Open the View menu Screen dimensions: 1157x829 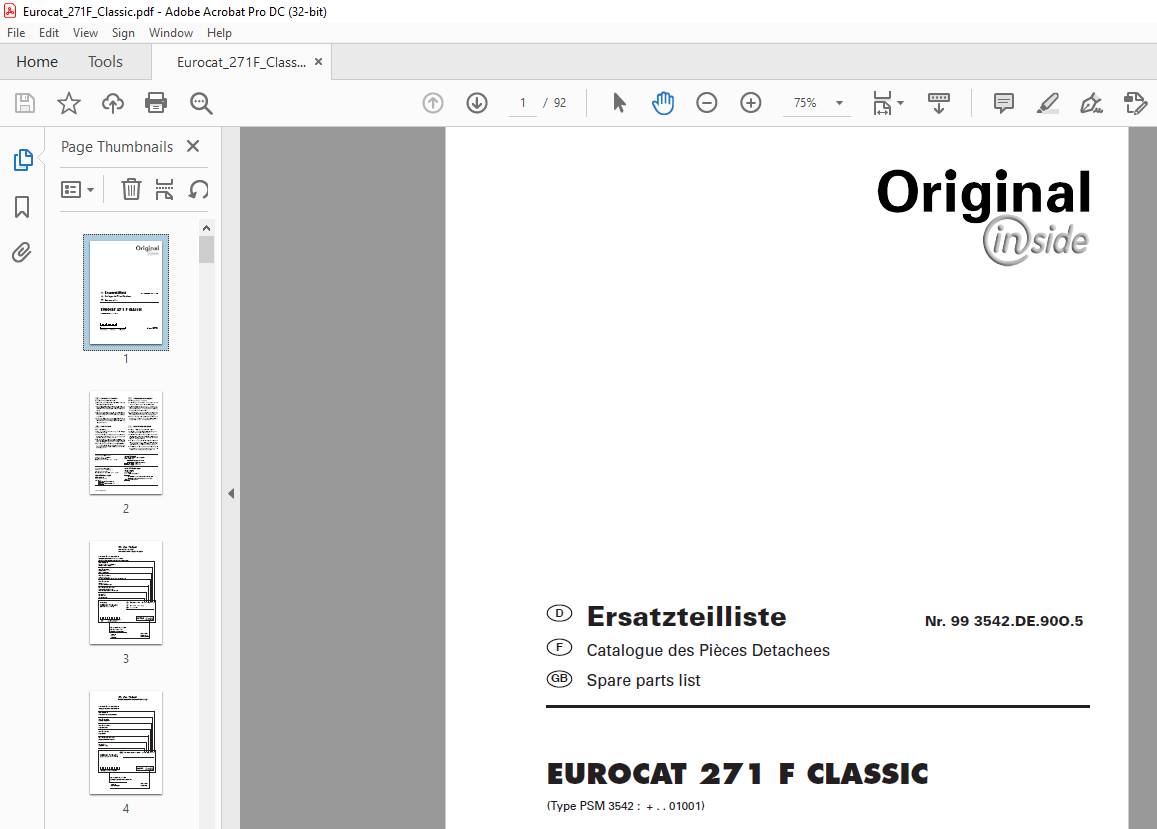tap(85, 32)
